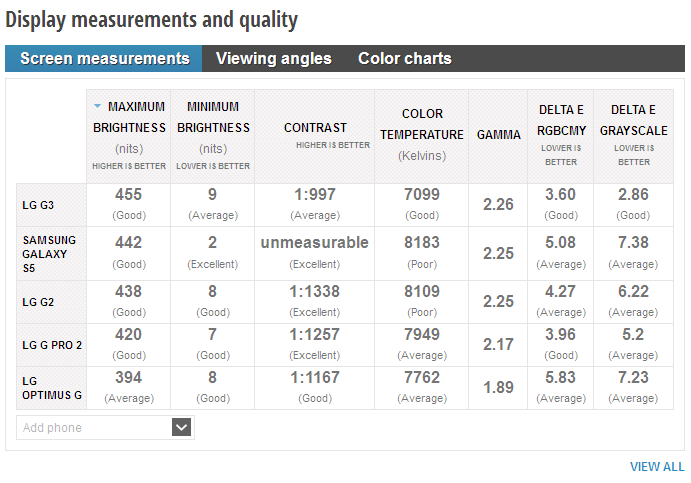Click the 4.27 Delta E RGBCMY value

[x=561, y=291]
